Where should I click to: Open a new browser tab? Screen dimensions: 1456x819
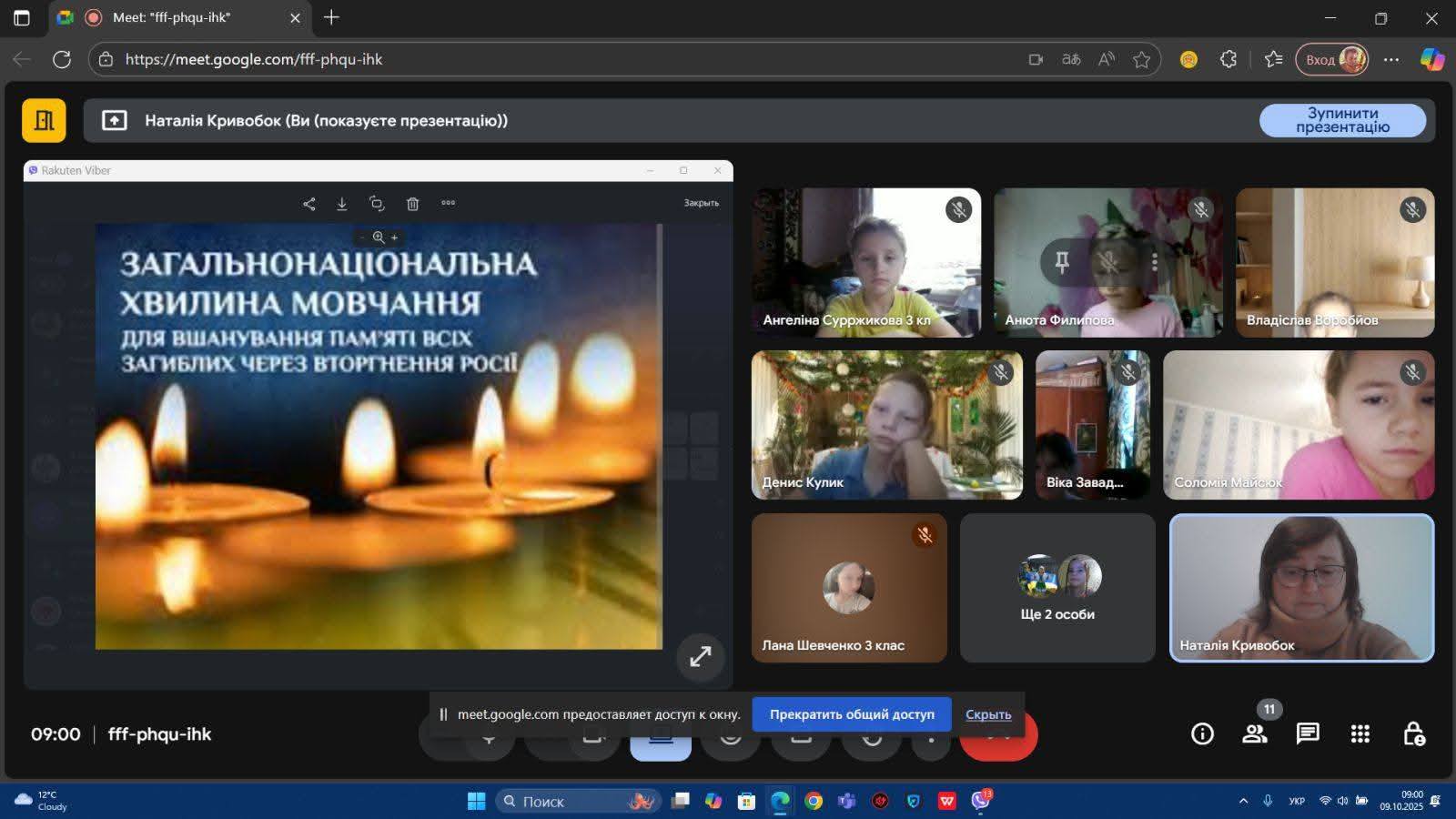pos(331,17)
